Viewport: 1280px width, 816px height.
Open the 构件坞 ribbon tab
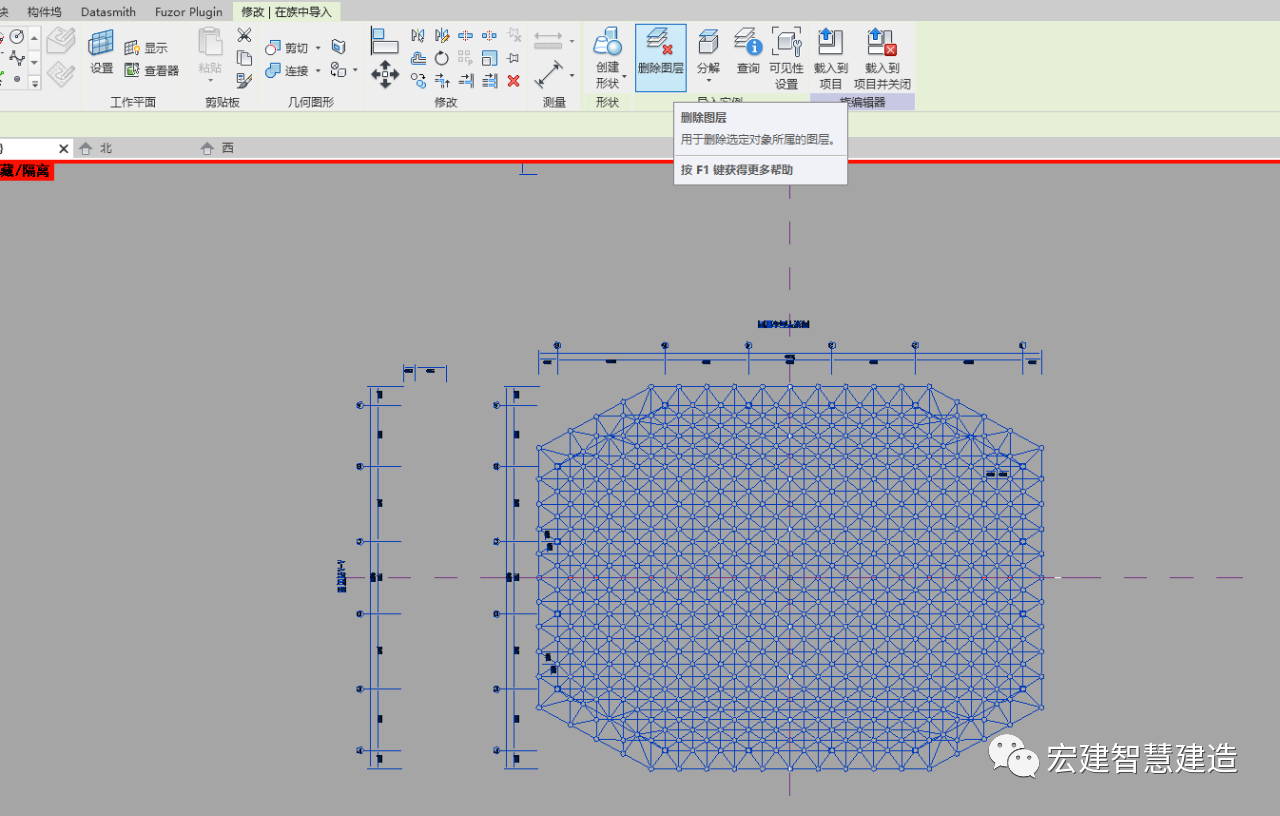pyautogui.click(x=44, y=12)
